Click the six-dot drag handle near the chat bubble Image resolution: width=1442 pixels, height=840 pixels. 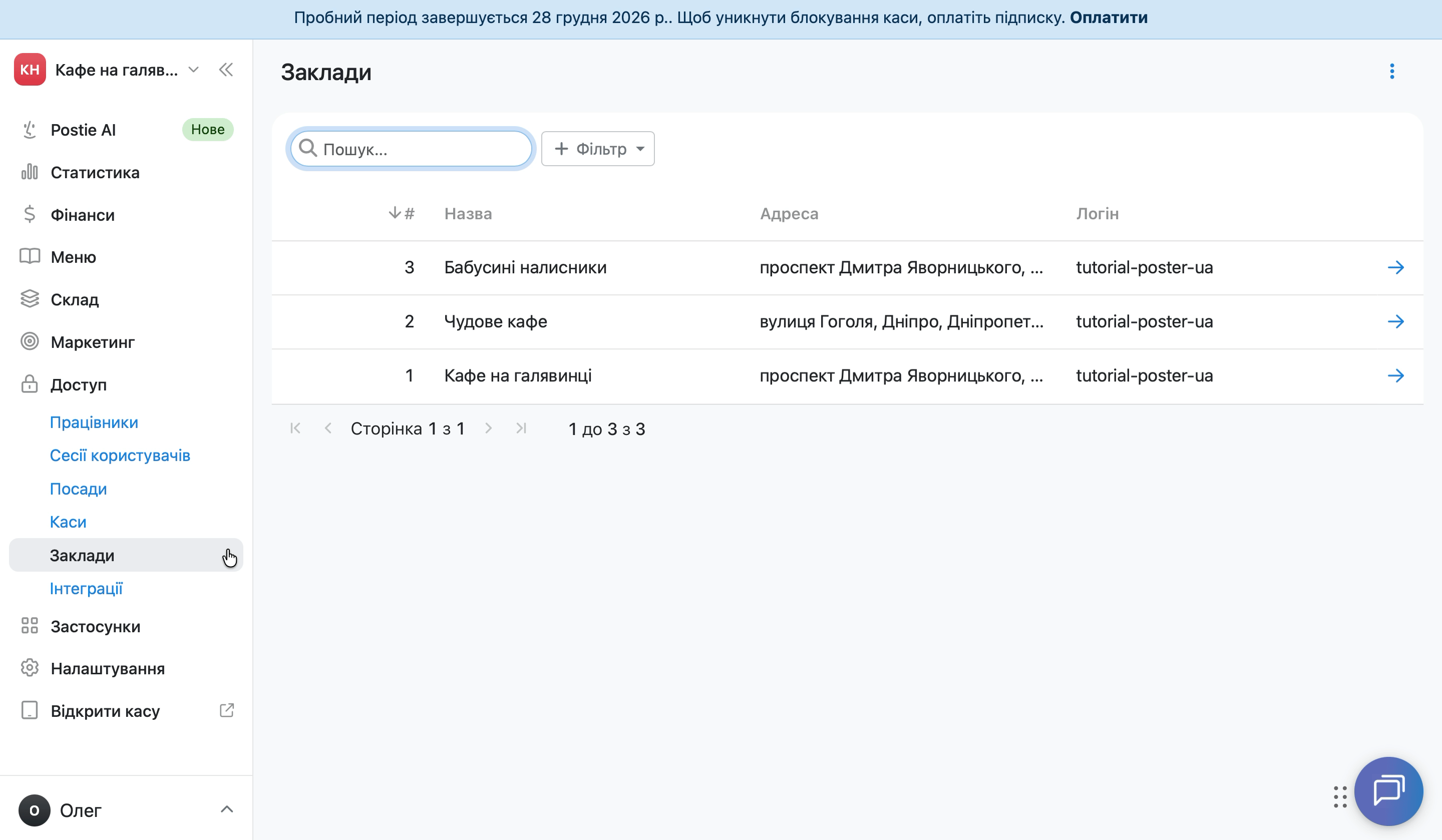tap(1339, 796)
